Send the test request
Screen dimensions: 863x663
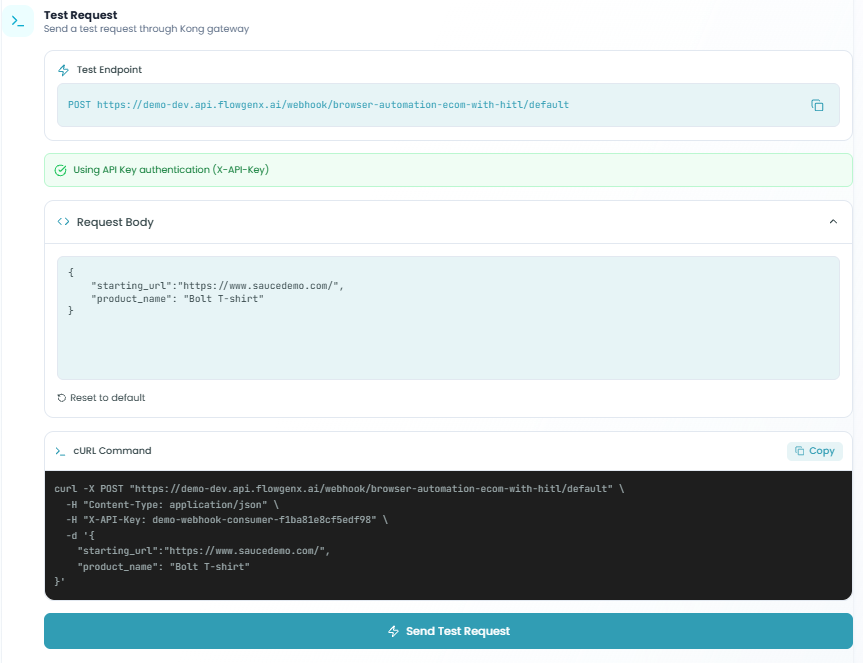coord(448,631)
